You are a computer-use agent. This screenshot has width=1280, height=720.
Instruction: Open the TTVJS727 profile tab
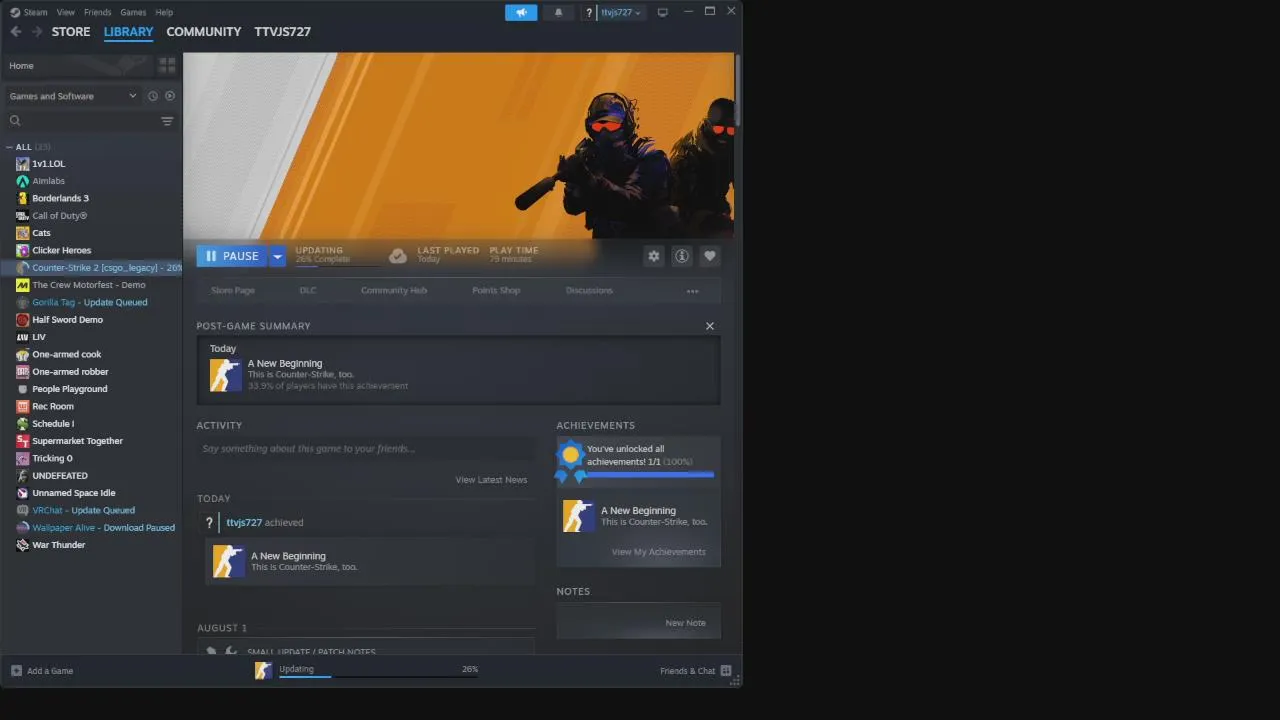tap(283, 32)
